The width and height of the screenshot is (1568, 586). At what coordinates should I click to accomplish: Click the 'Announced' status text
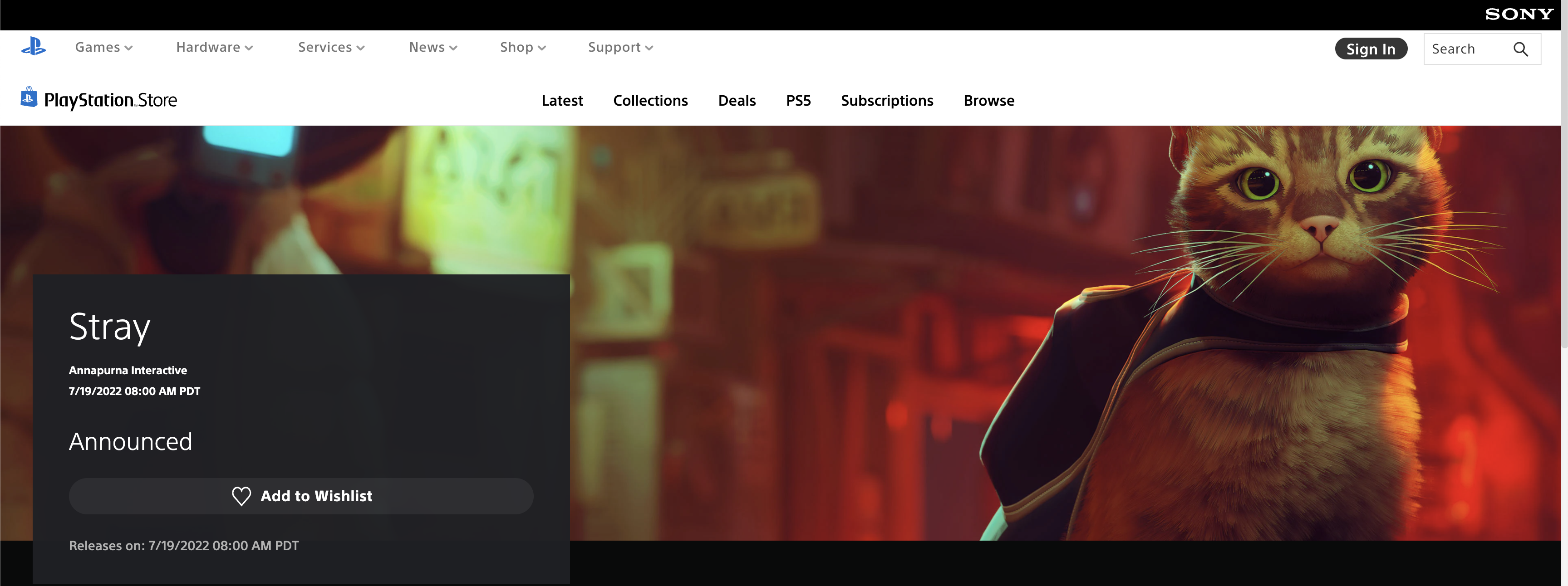[130, 441]
